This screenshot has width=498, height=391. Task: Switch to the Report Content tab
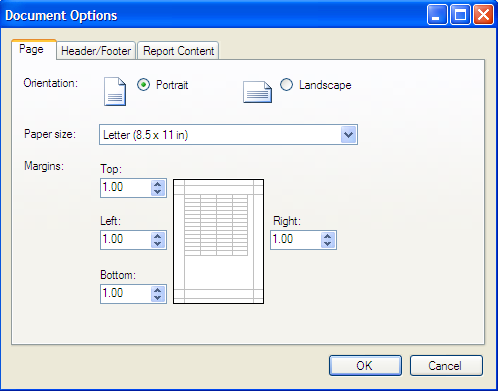[x=178, y=51]
